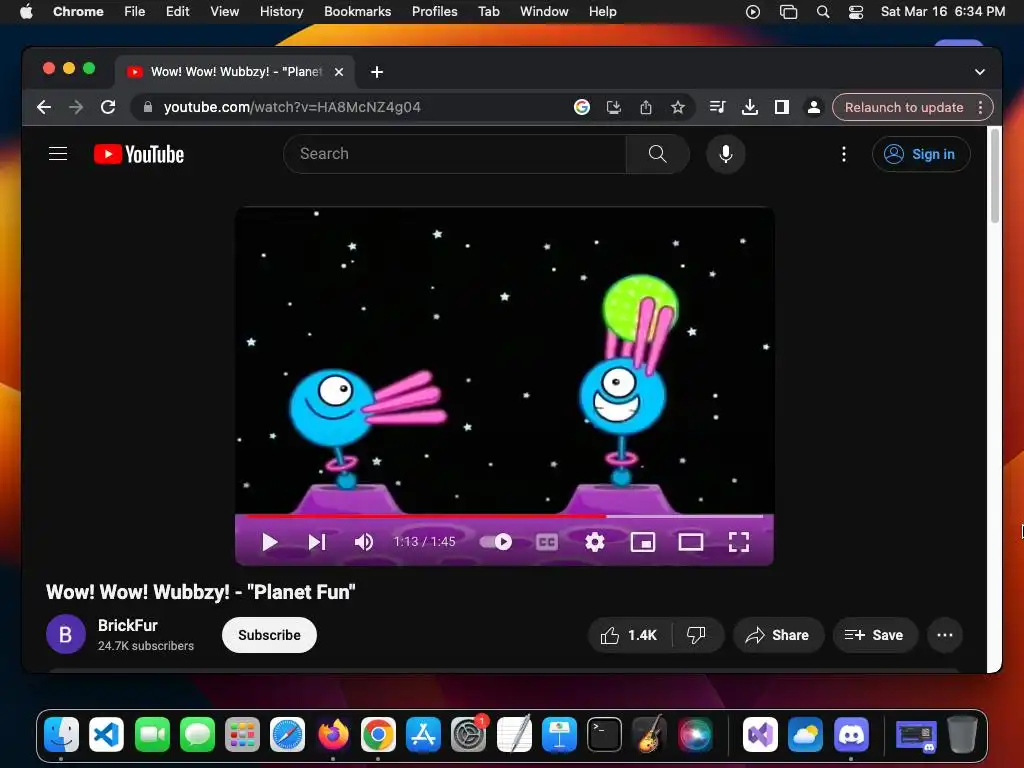Skip to next video

(317, 542)
